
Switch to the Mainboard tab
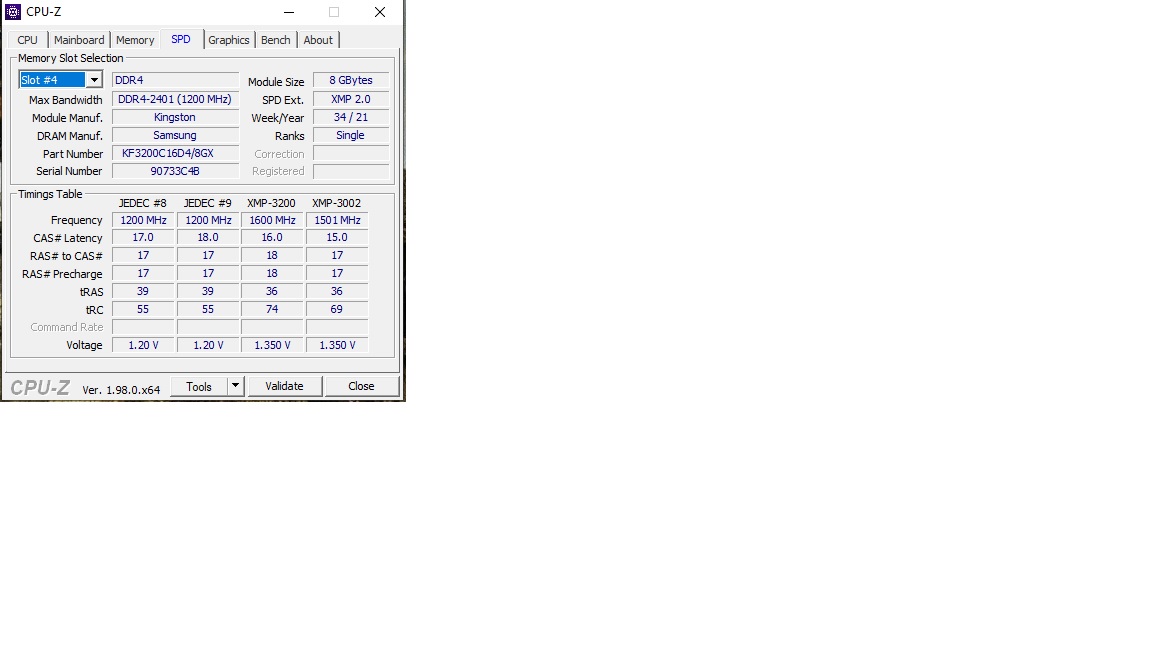(x=79, y=40)
